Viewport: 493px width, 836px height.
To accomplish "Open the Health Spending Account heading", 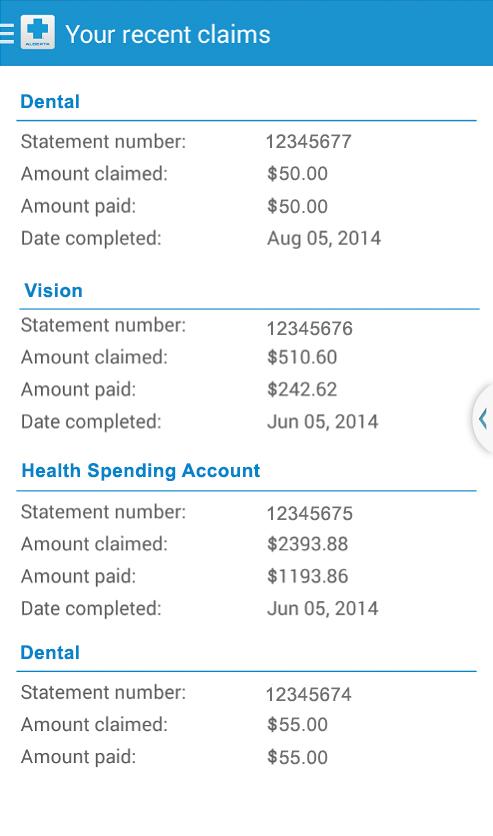I will (x=141, y=471).
